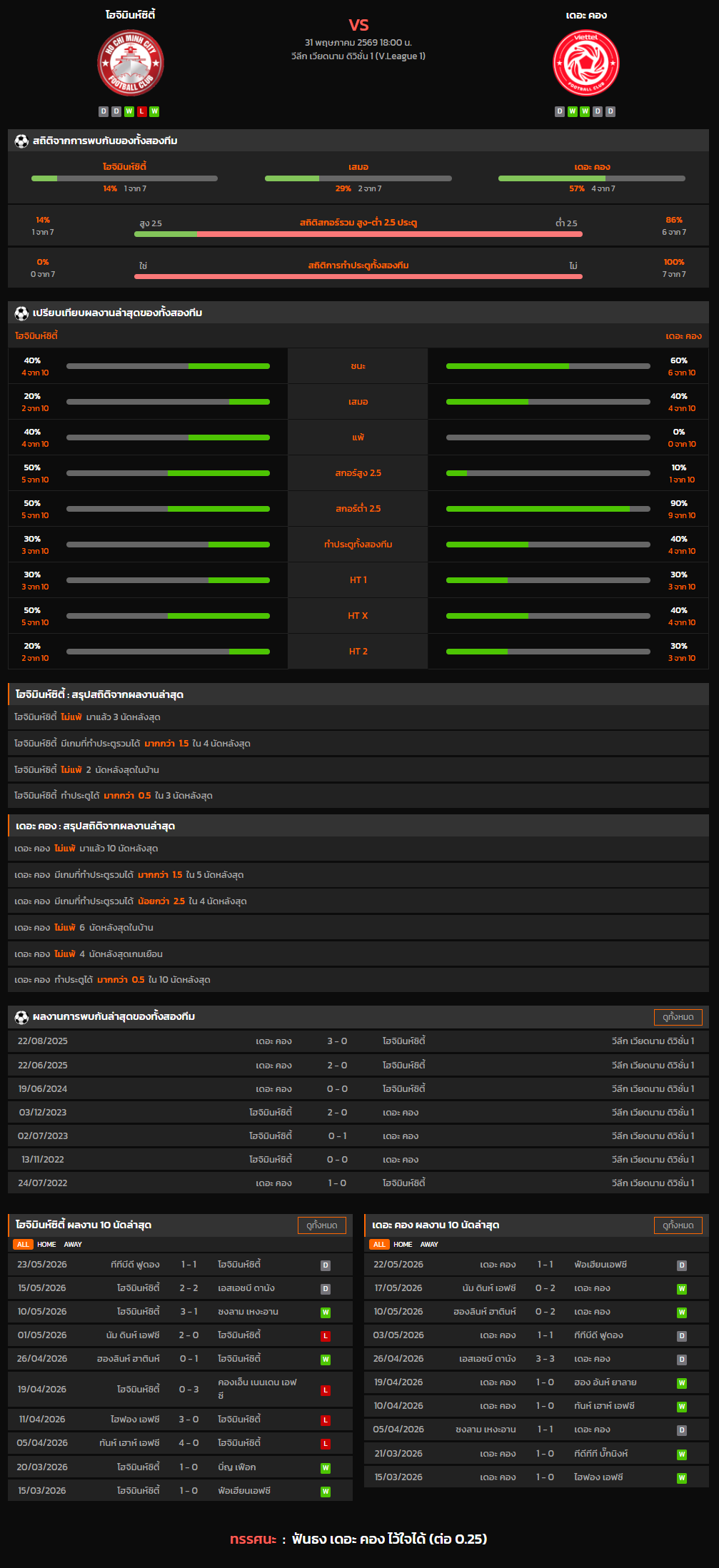Open 'ดูทั้งหมด' button for The Cong results
Screen dimensions: 719x1568
678,1225
